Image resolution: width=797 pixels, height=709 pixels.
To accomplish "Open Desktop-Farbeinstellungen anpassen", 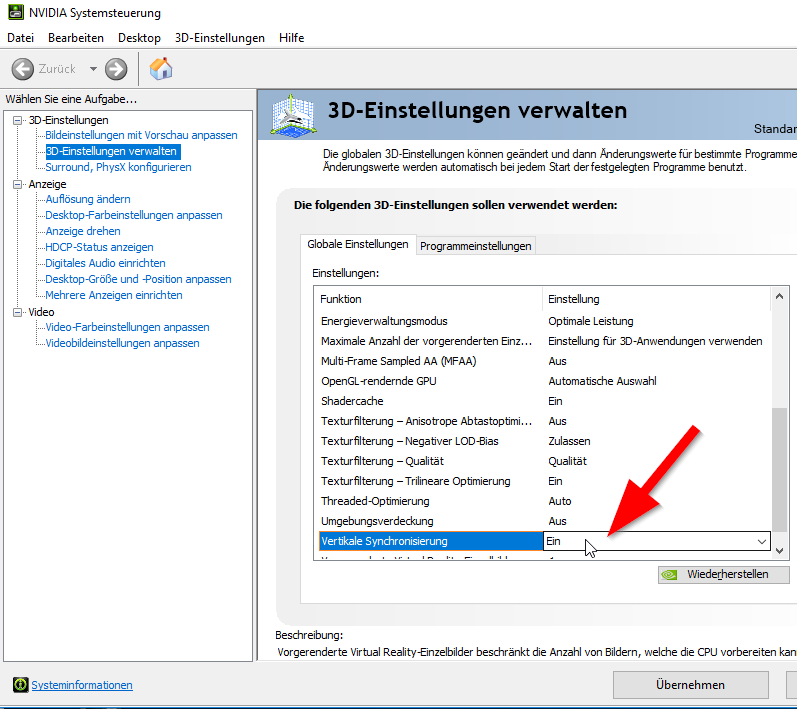I will point(134,215).
